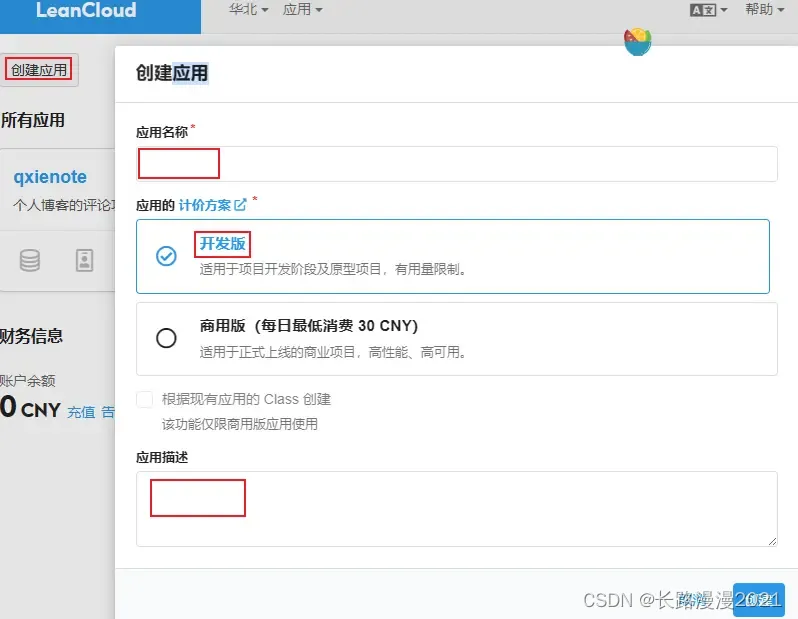Focus the 应用描述 text area
This screenshot has height=619, width=798.
click(457, 509)
